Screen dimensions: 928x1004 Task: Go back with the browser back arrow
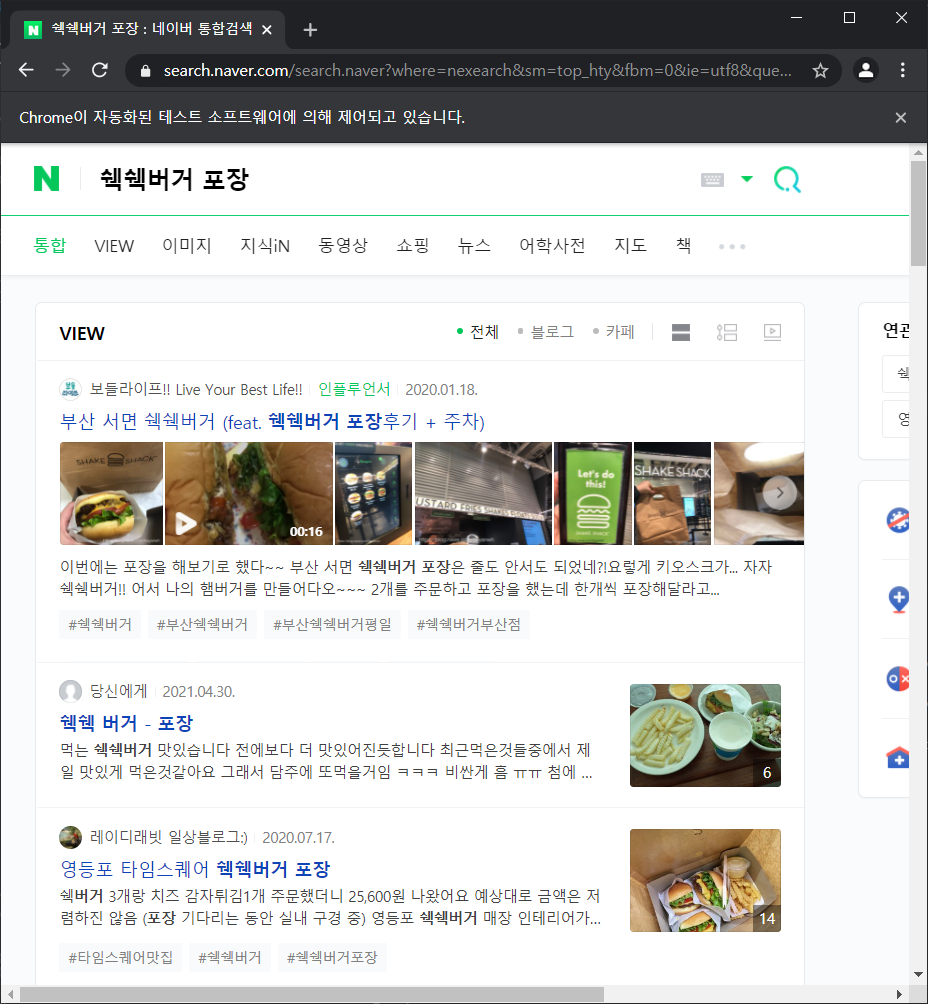[26, 70]
